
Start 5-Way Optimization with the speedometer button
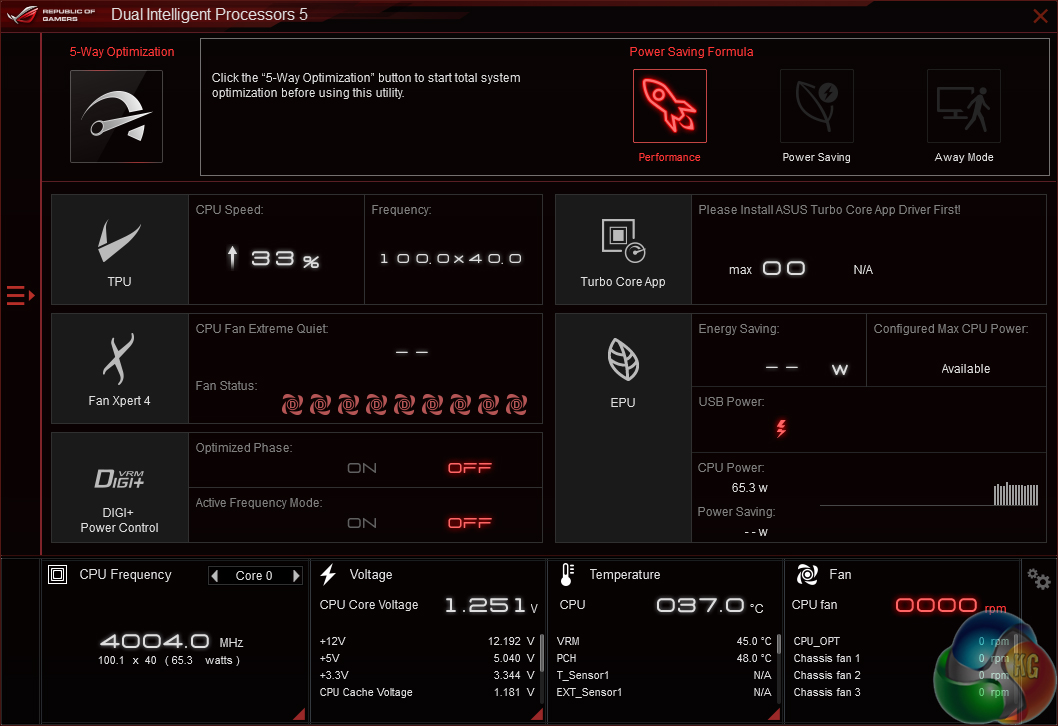(116, 116)
